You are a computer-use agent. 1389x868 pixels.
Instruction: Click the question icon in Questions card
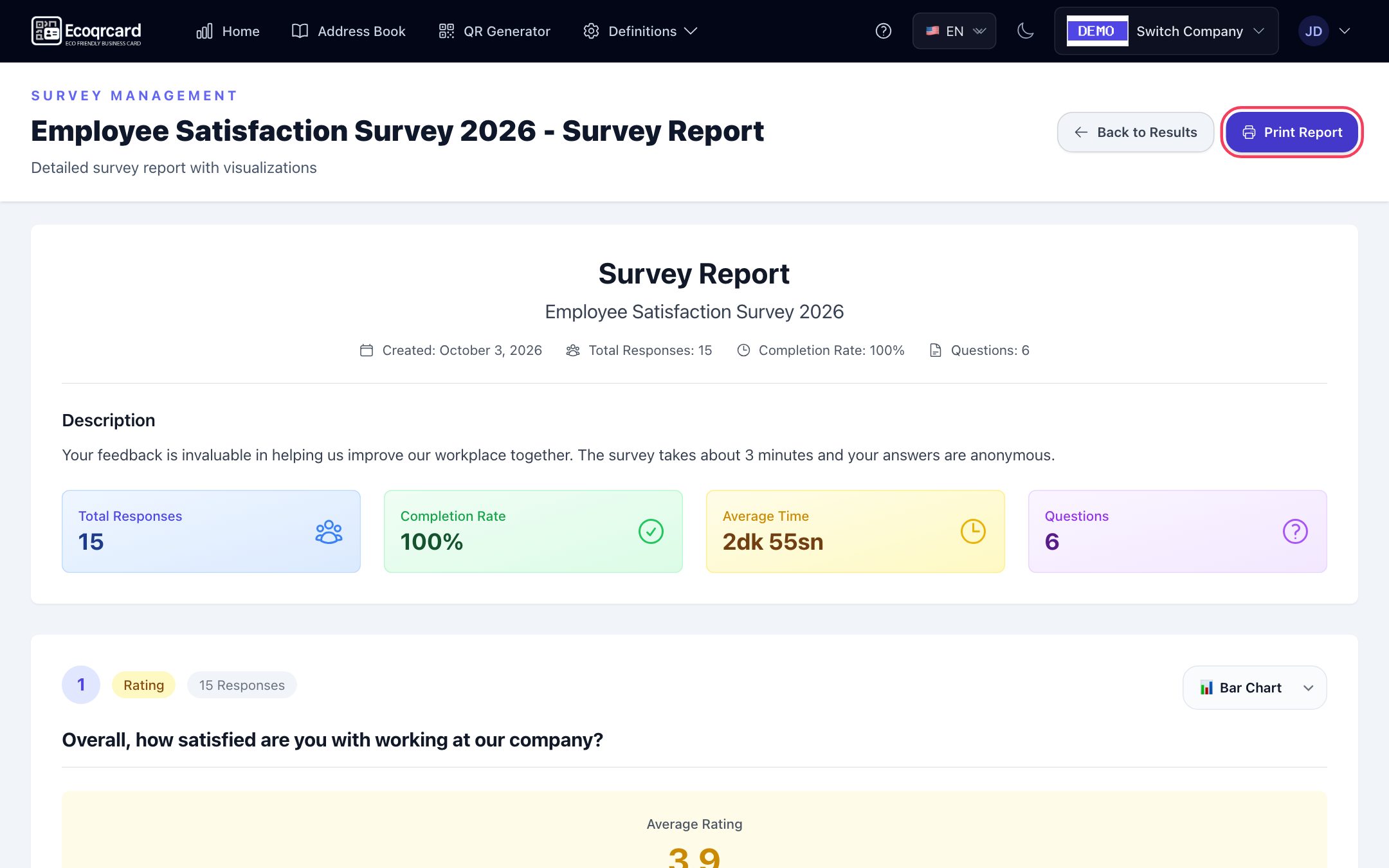(x=1295, y=532)
